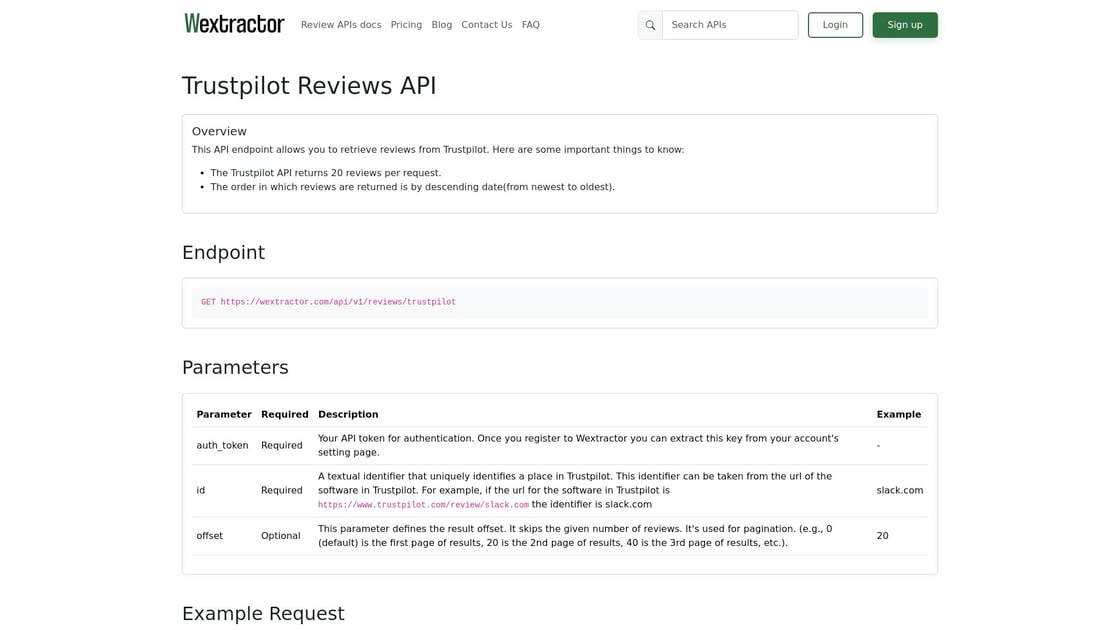The image size is (1120, 630).
Task: Select the offset parameter name
Action: tap(209, 536)
